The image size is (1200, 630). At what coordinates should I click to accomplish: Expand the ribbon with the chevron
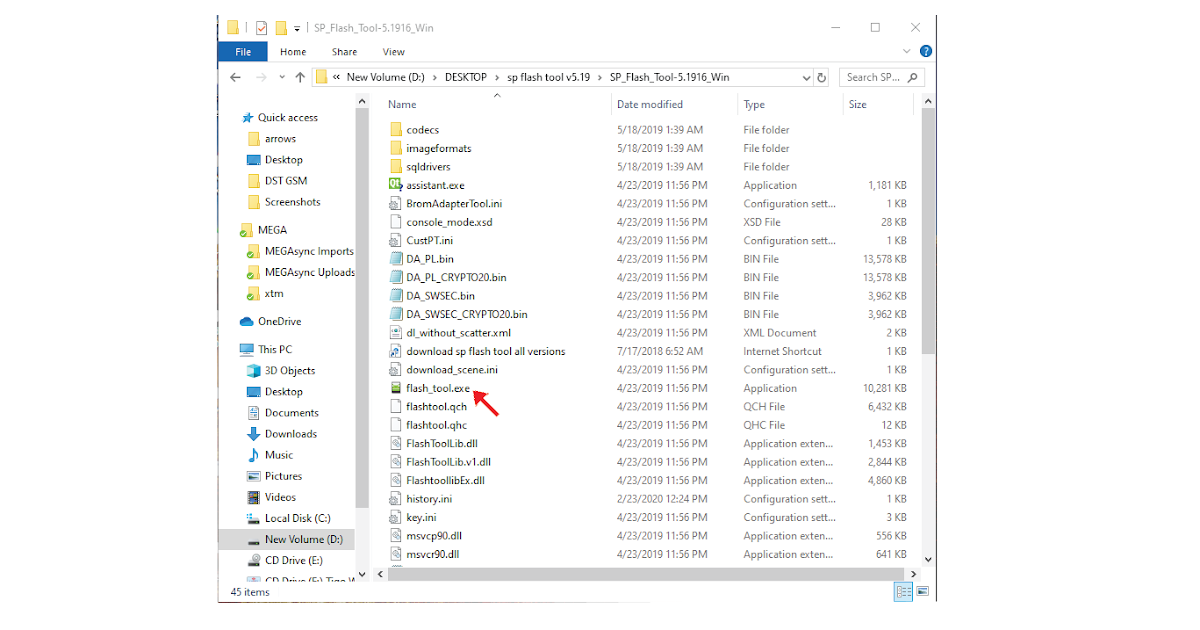(x=908, y=52)
